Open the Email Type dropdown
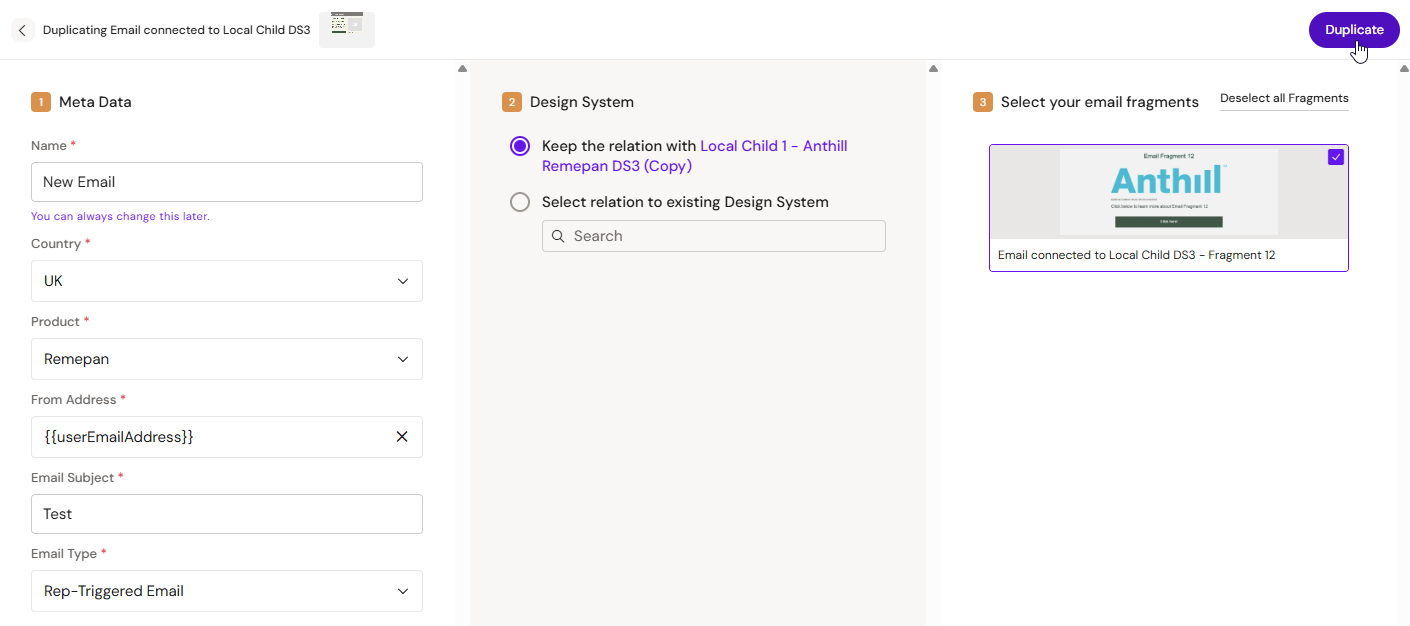This screenshot has height=626, width=1410. coord(227,591)
